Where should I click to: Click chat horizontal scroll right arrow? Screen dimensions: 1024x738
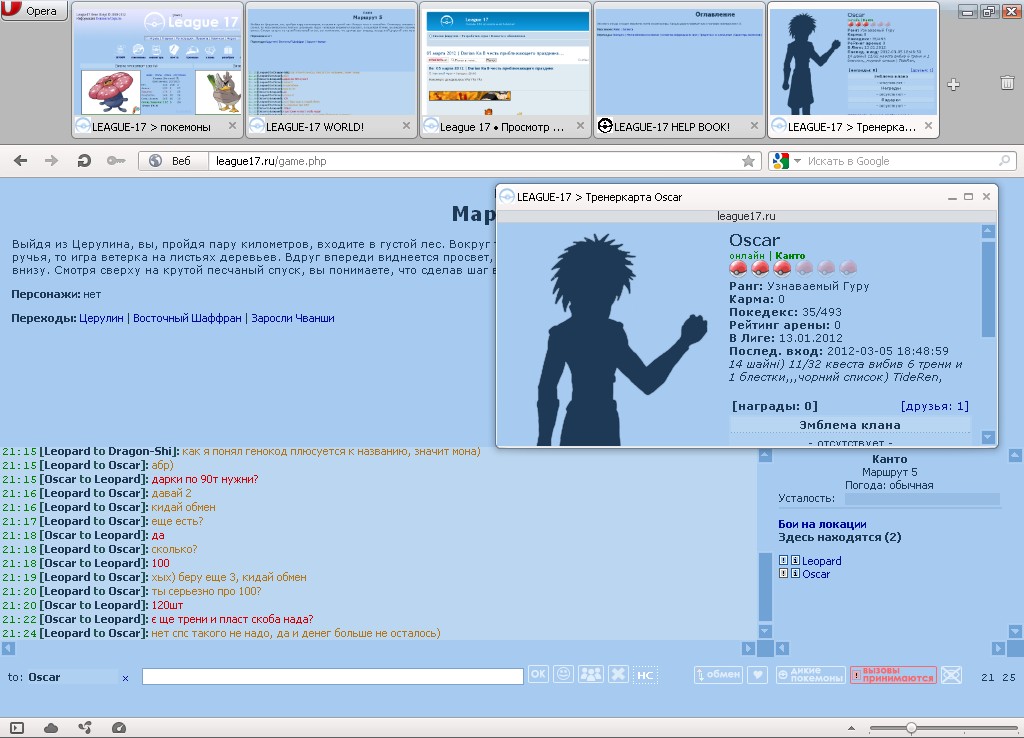coord(748,648)
